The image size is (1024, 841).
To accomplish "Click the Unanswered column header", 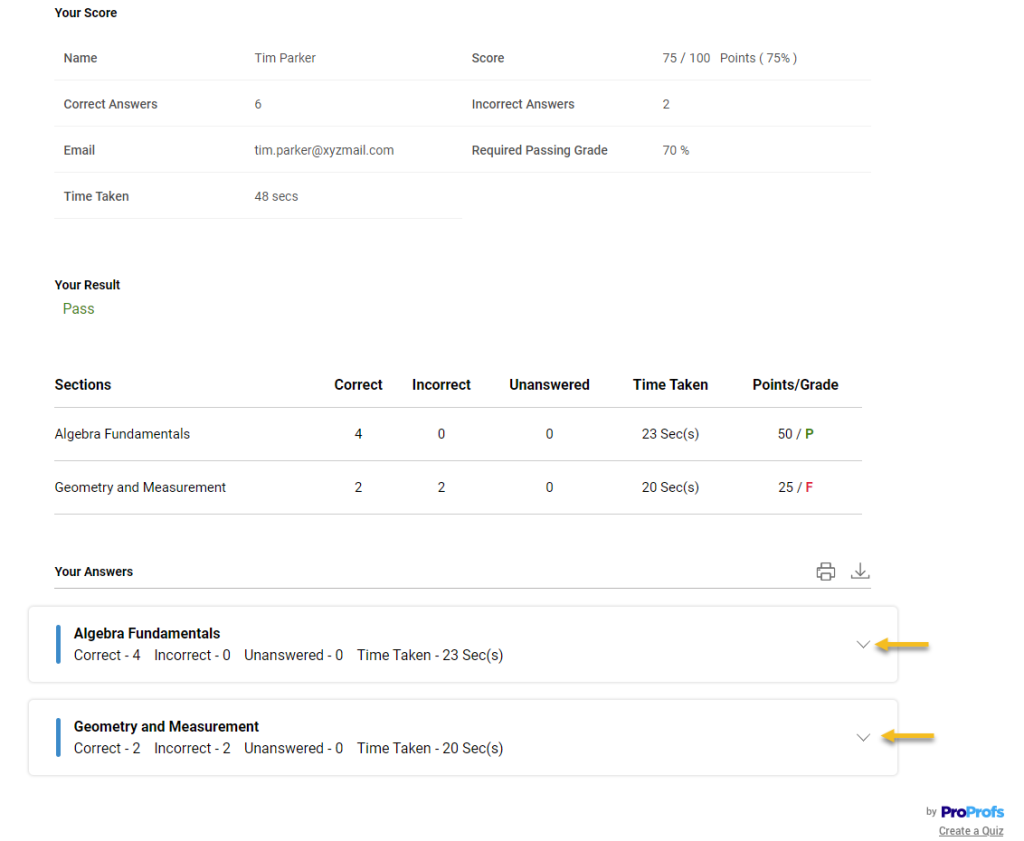I will (549, 385).
